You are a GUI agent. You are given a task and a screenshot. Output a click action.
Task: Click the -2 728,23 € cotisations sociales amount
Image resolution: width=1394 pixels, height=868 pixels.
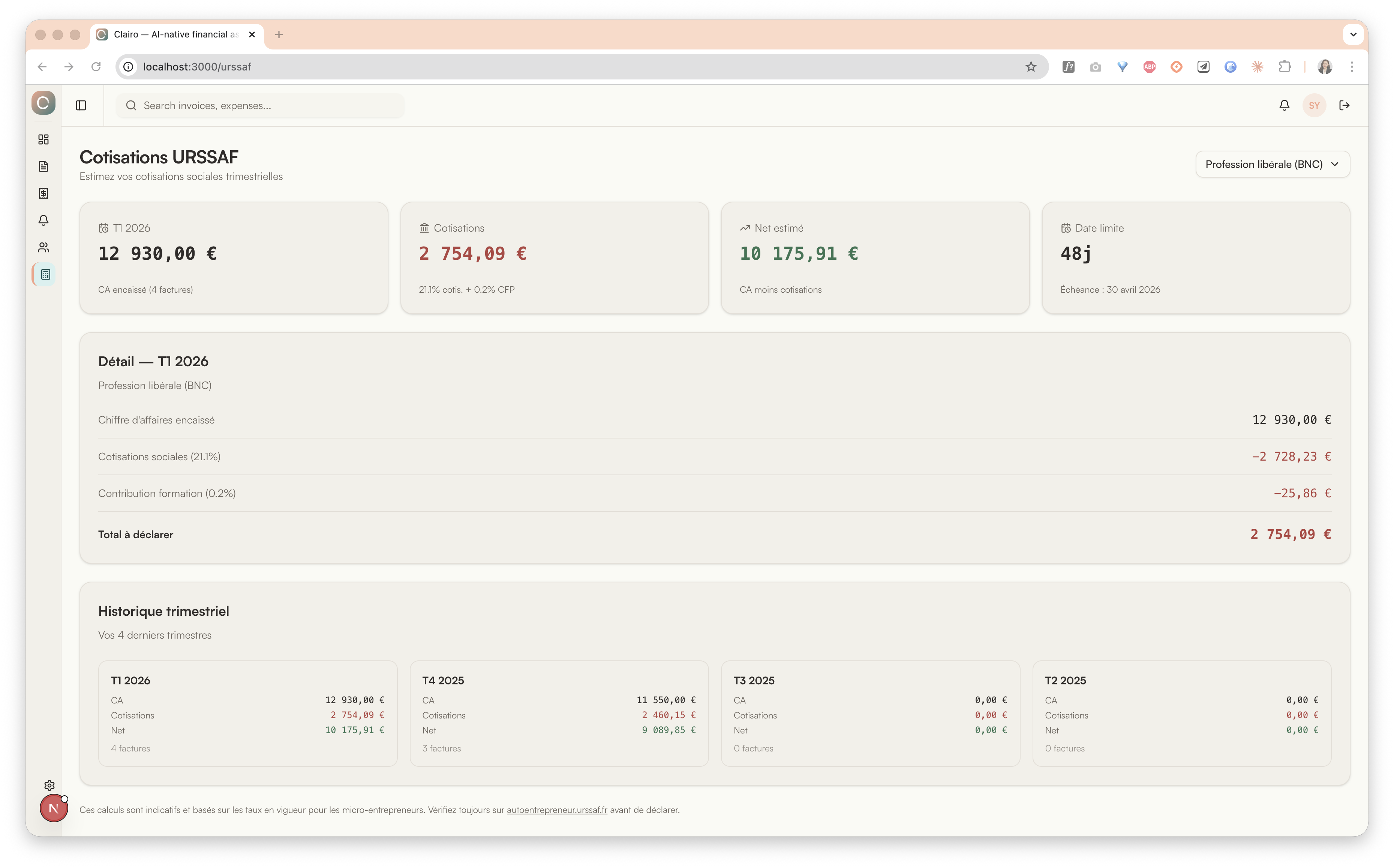[x=1291, y=457]
